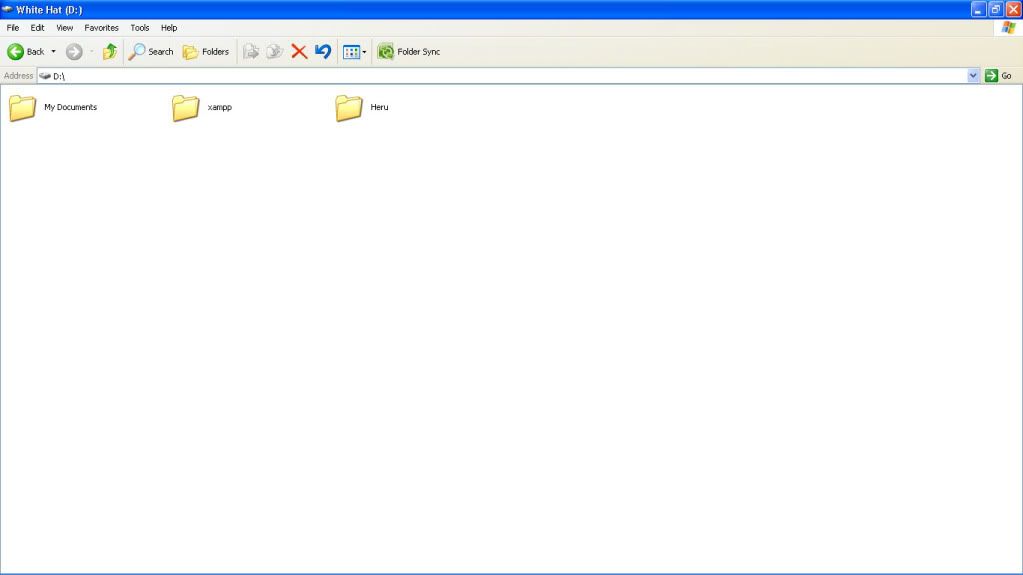Viewport: 1023px width, 575px height.
Task: Click the blue Undo arrow
Action: pos(323,52)
